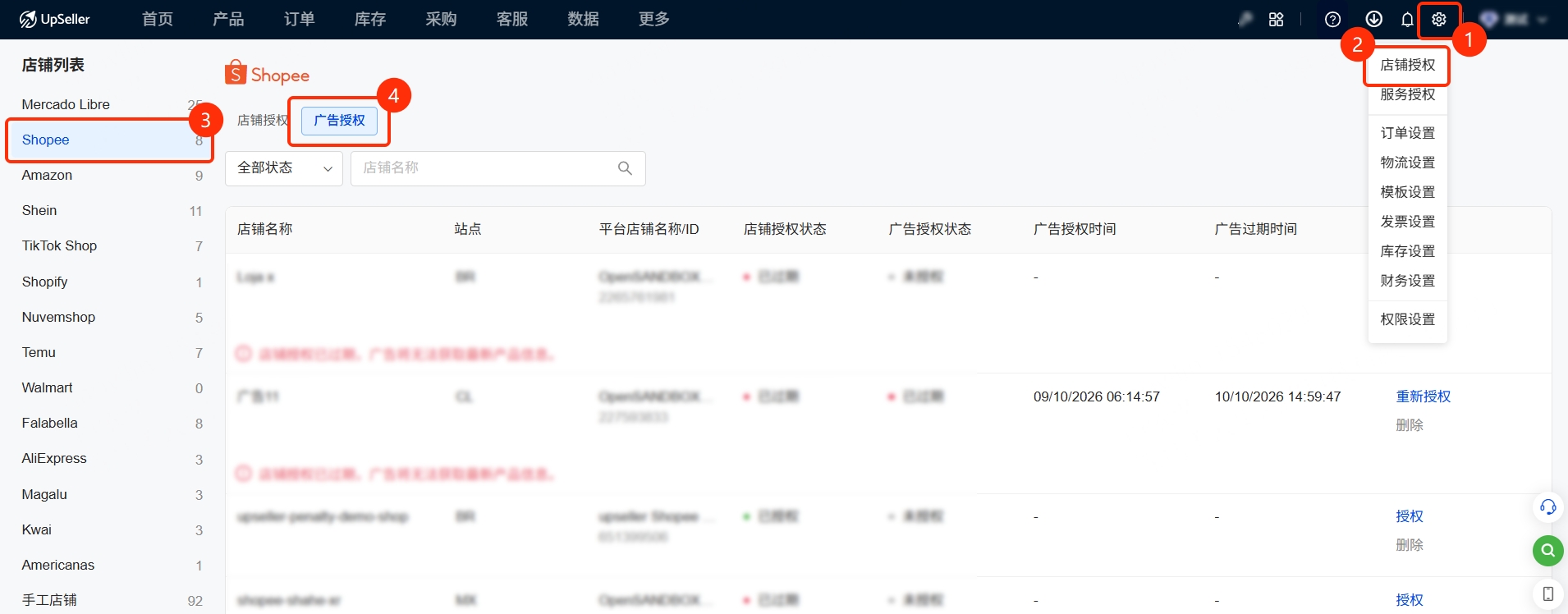Choose 权限设置 from settings menu

tap(1407, 319)
